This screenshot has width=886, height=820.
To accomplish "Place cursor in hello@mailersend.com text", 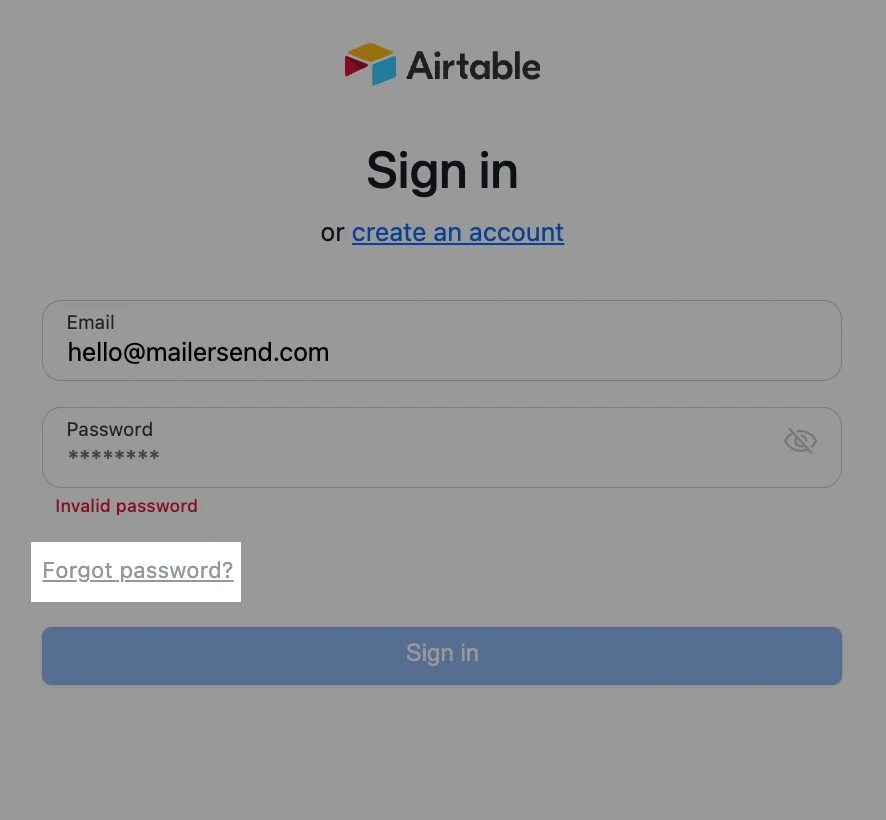I will click(198, 352).
